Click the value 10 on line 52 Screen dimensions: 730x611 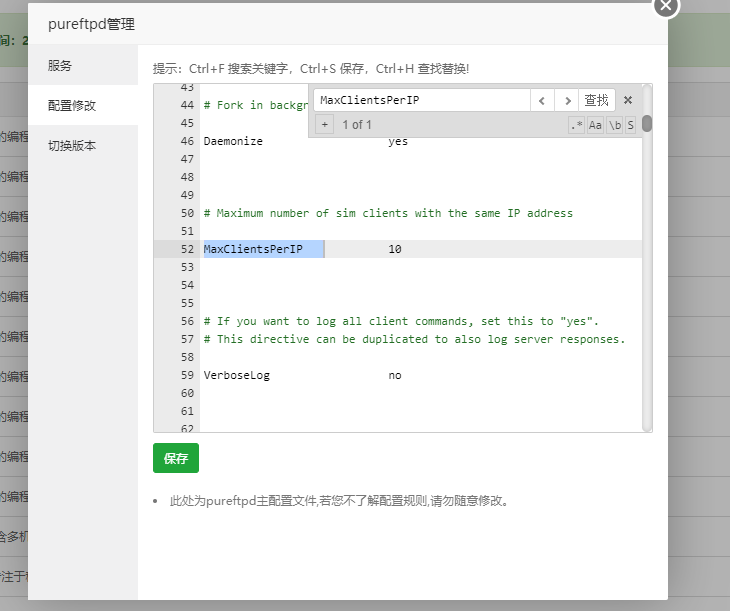[395, 249]
